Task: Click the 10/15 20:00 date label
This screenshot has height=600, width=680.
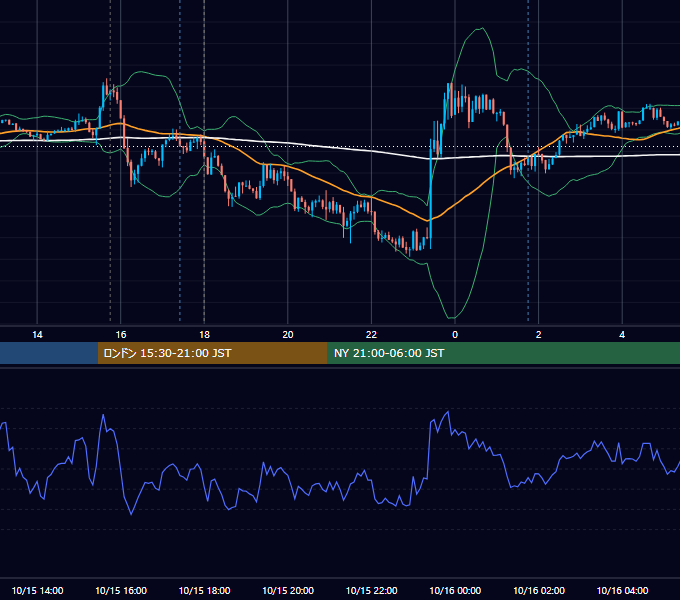Action: [x=288, y=590]
